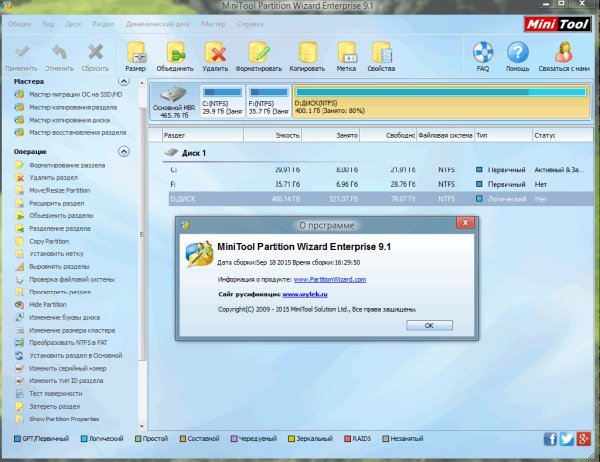Choose Установить метку operation
This screenshot has width=600, height=462.
(x=56, y=254)
